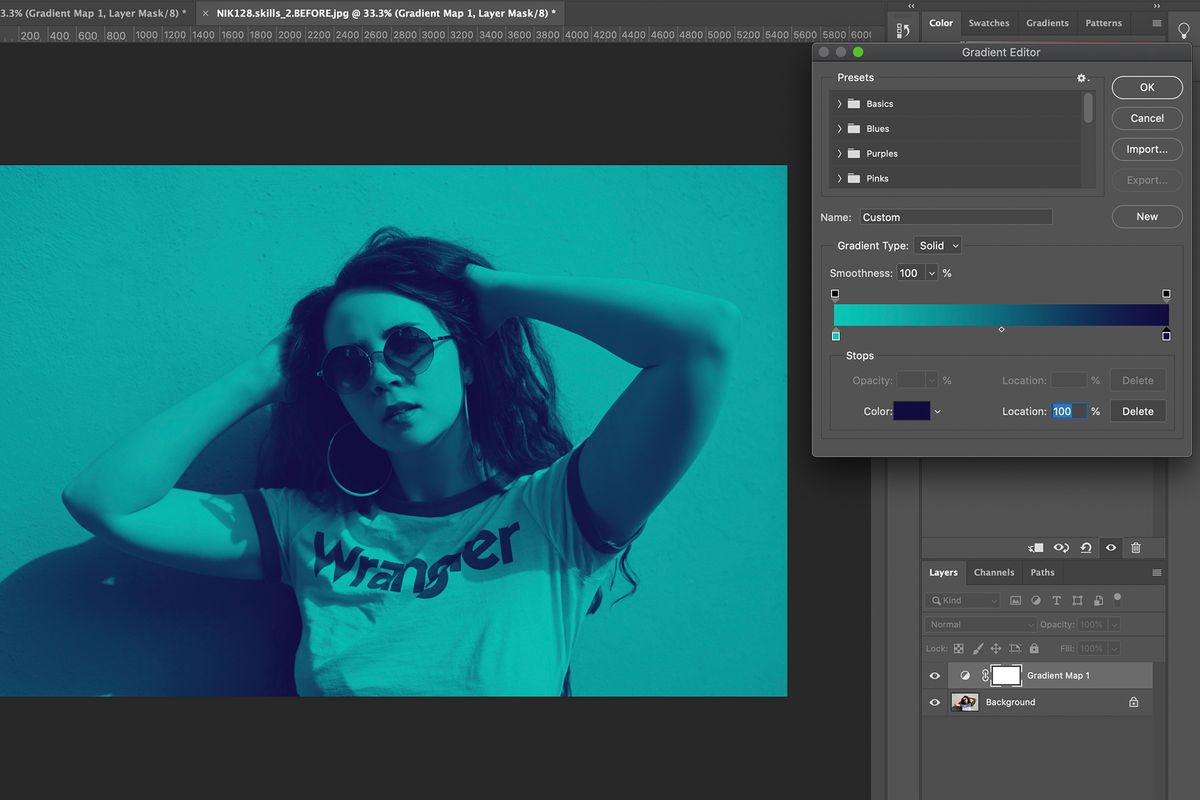Expand the Blues preset folder
The height and width of the screenshot is (800, 1200).
(x=839, y=129)
